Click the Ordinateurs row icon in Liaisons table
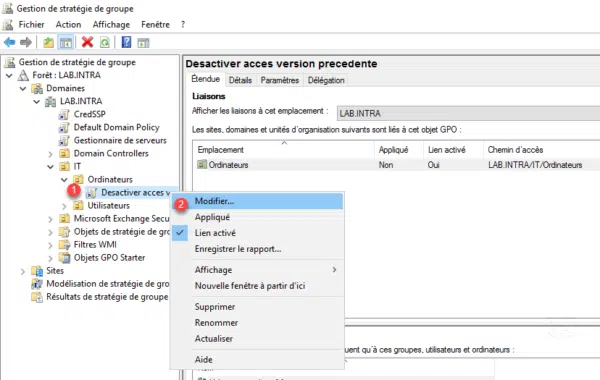 [202, 165]
